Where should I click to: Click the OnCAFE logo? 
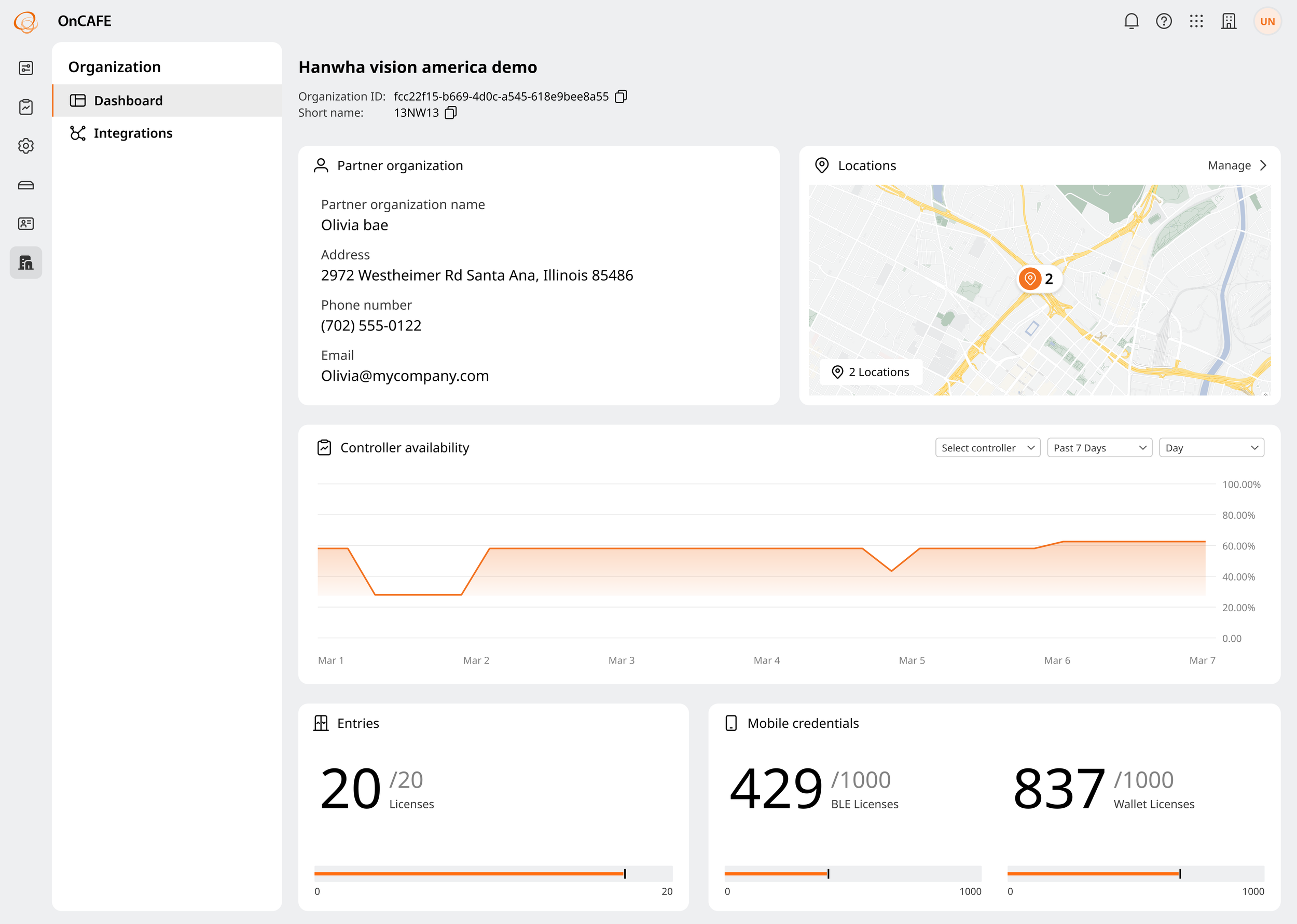[x=25, y=22]
